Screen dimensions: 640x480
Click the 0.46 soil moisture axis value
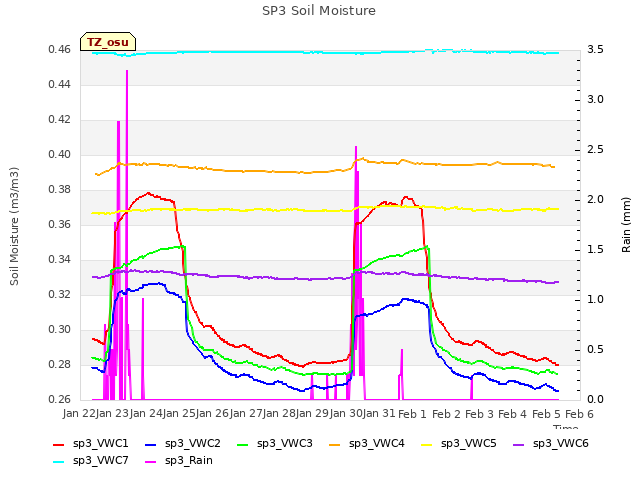pos(59,50)
